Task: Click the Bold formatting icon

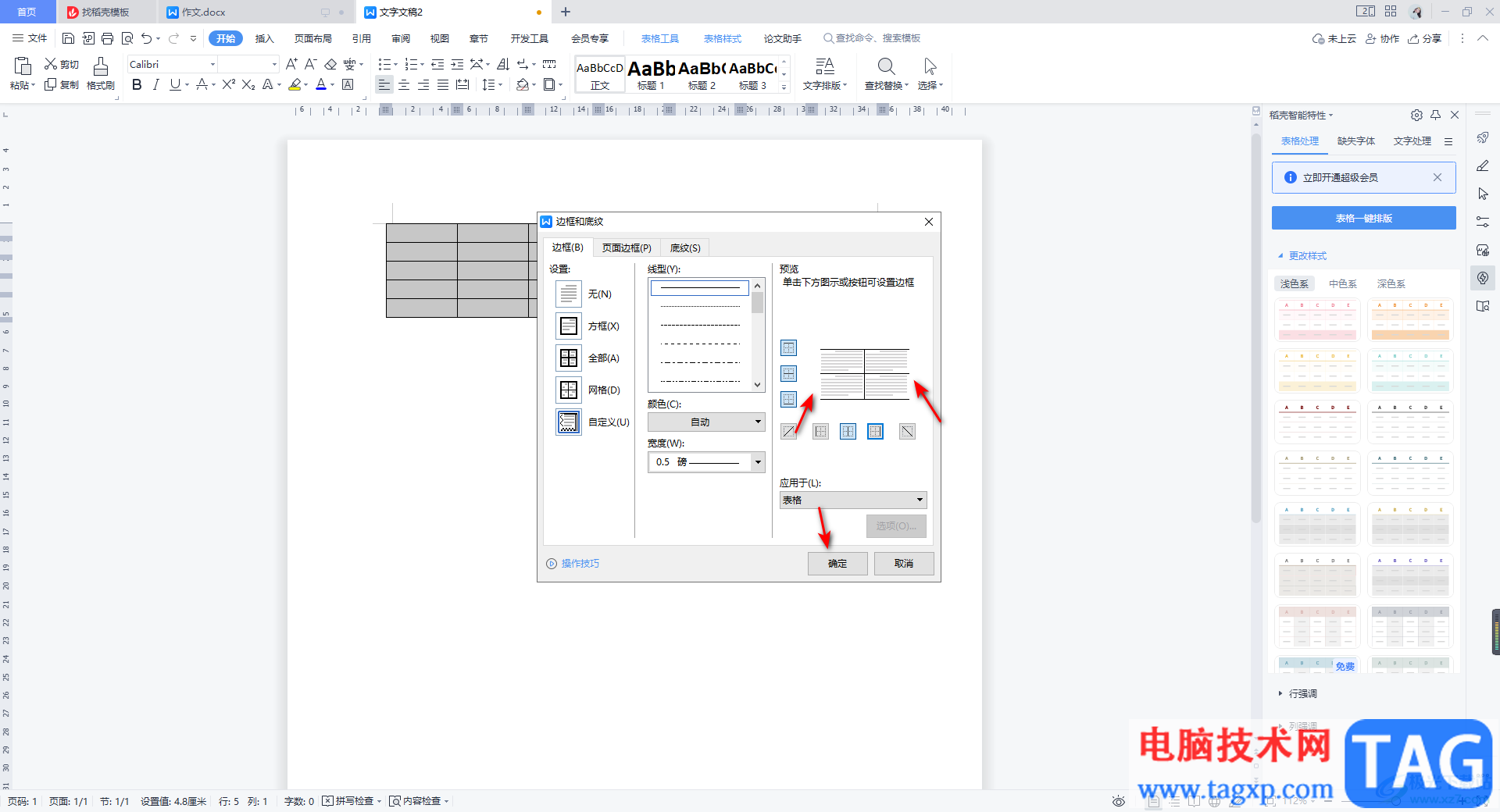Action: click(x=137, y=84)
